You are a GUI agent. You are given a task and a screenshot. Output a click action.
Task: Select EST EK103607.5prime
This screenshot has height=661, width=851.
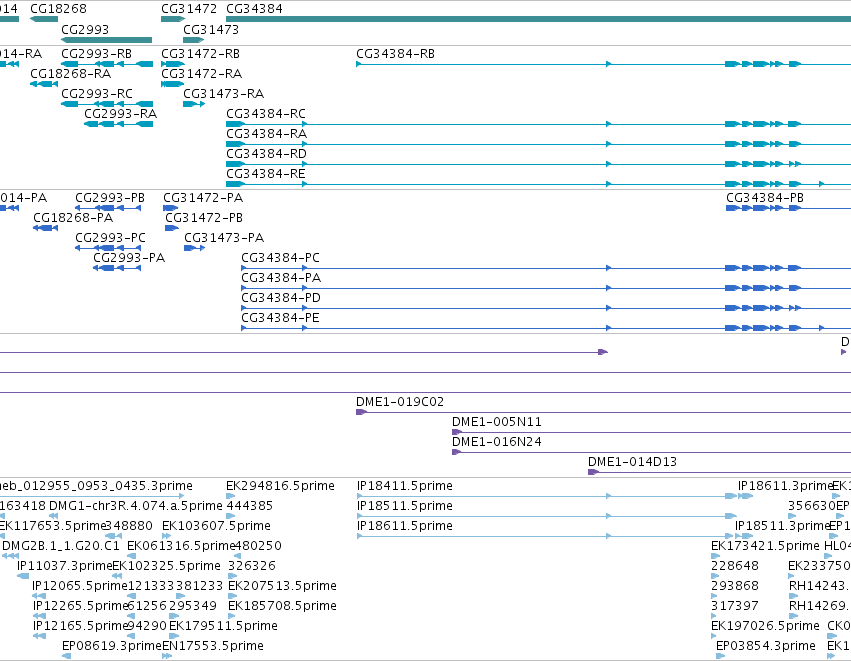click(216, 526)
